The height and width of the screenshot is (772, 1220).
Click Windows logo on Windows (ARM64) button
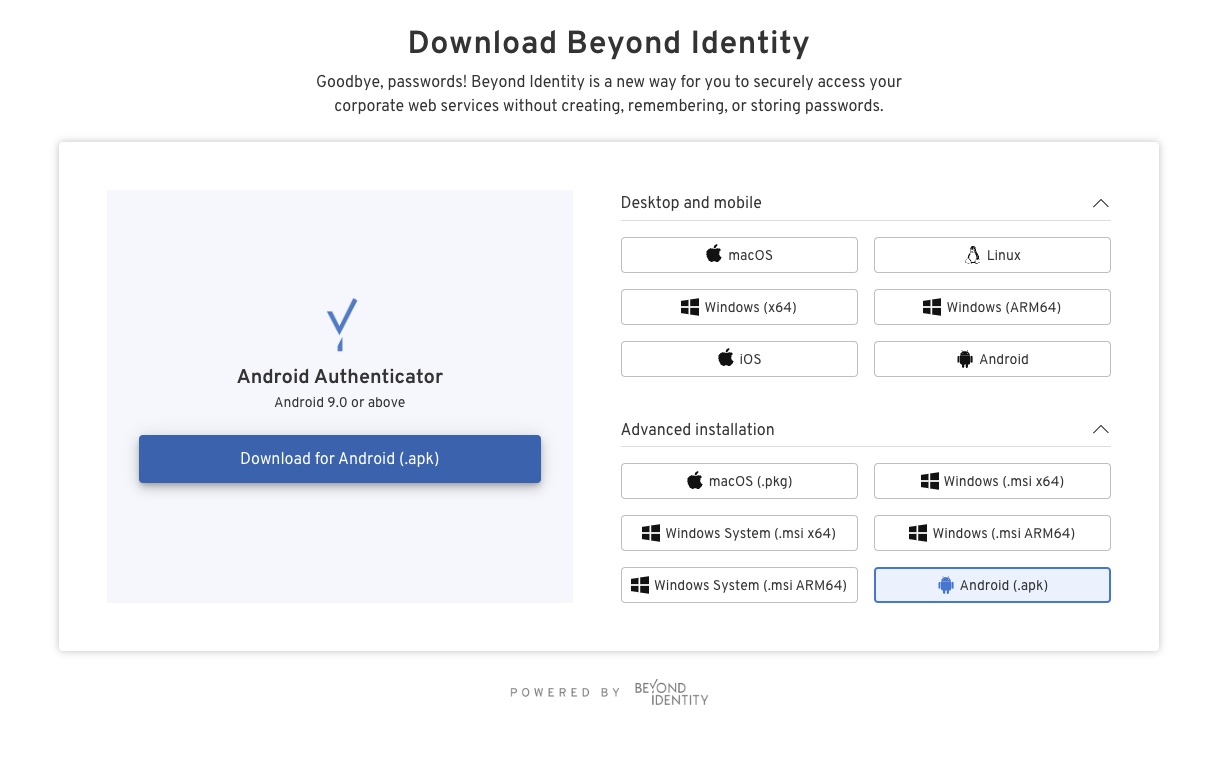932,307
